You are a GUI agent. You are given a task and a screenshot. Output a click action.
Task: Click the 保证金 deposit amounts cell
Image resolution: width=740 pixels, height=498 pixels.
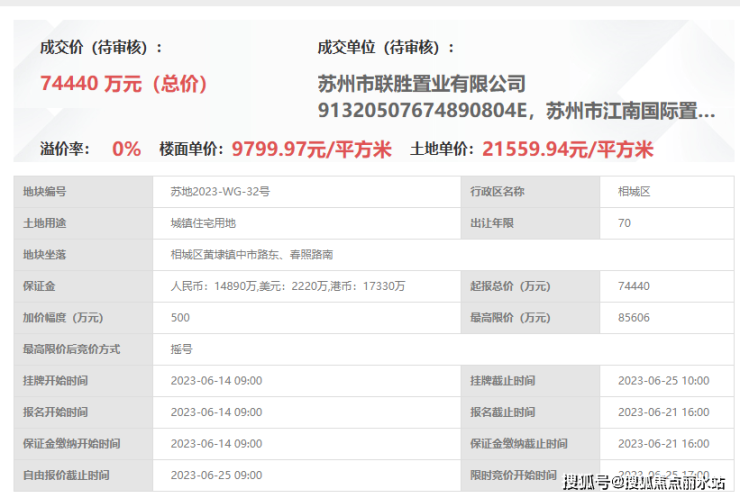click(x=306, y=286)
